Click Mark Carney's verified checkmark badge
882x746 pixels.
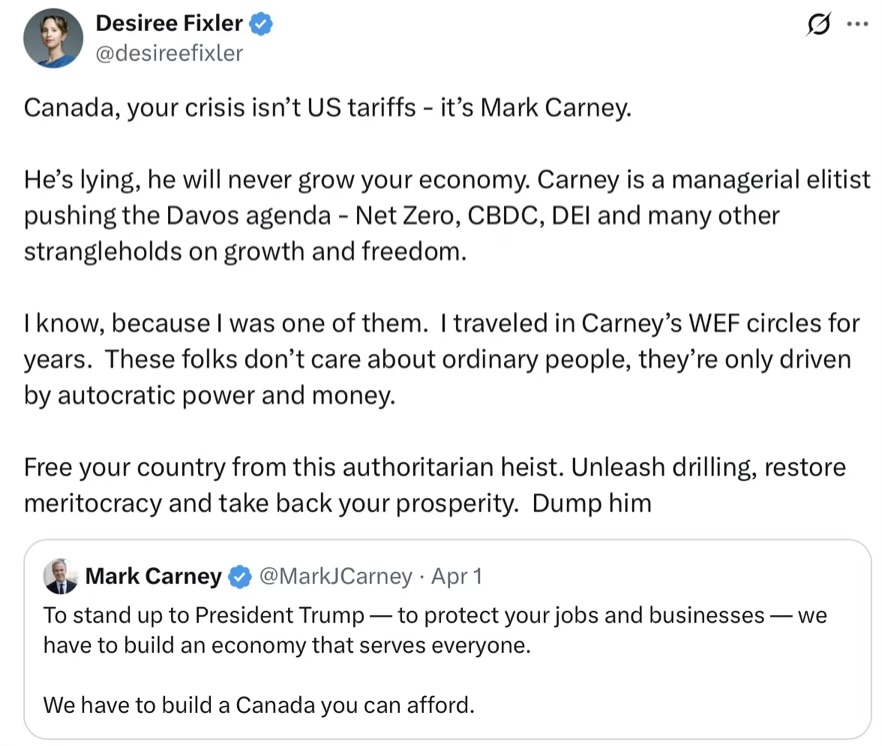240,576
